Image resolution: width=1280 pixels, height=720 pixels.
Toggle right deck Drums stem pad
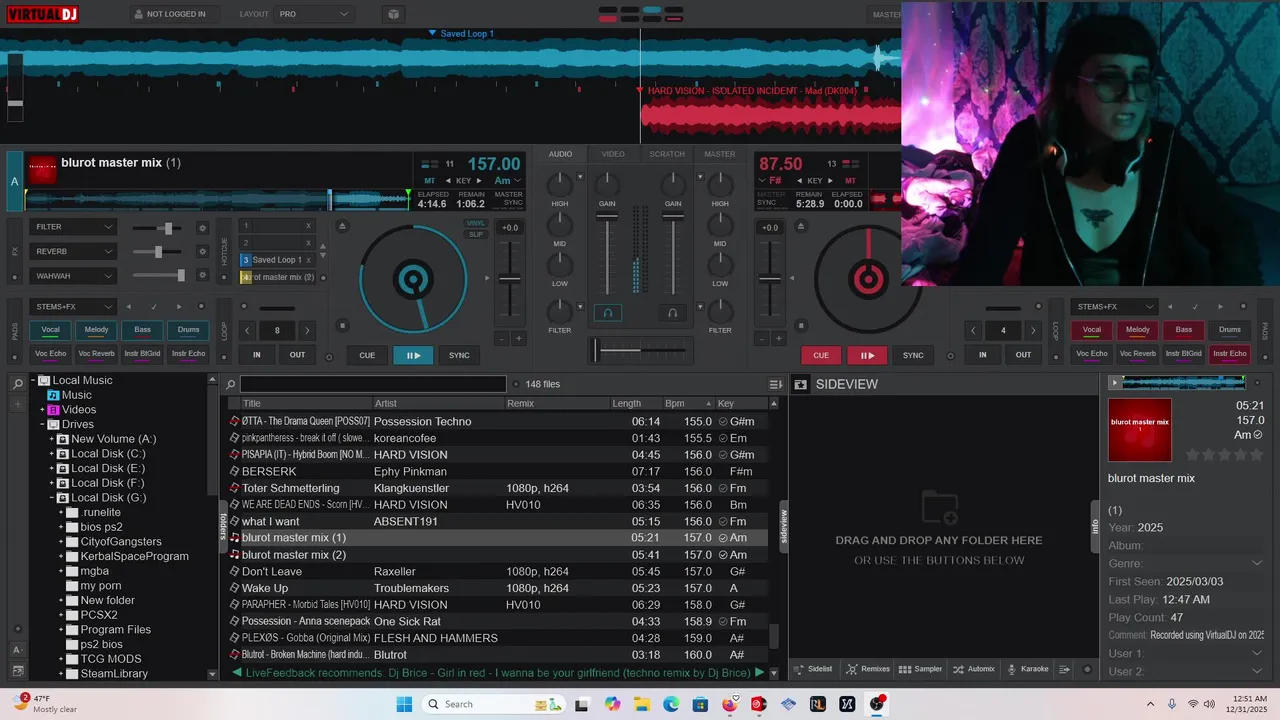[1230, 330]
